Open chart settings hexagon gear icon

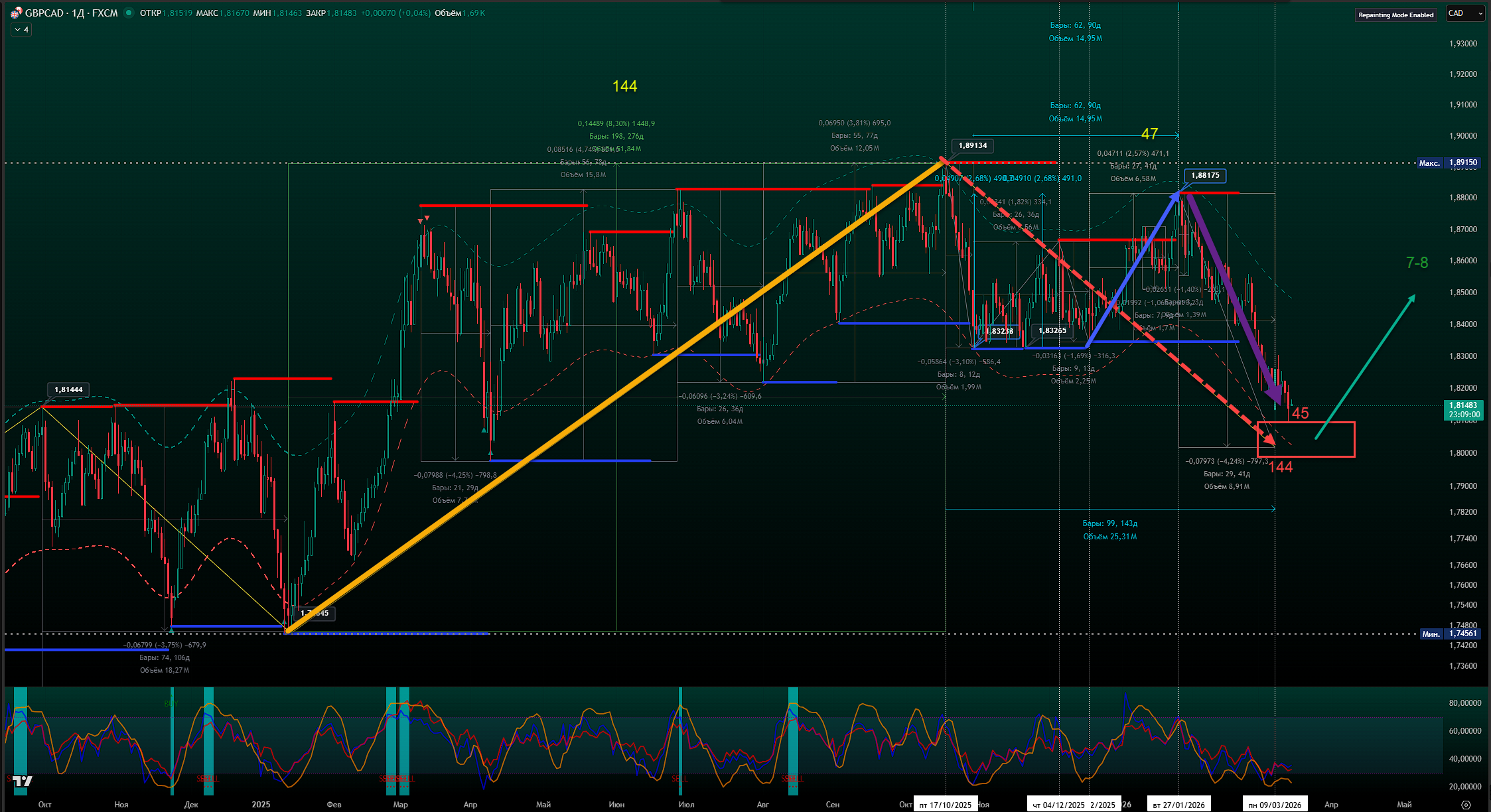click(x=1466, y=805)
